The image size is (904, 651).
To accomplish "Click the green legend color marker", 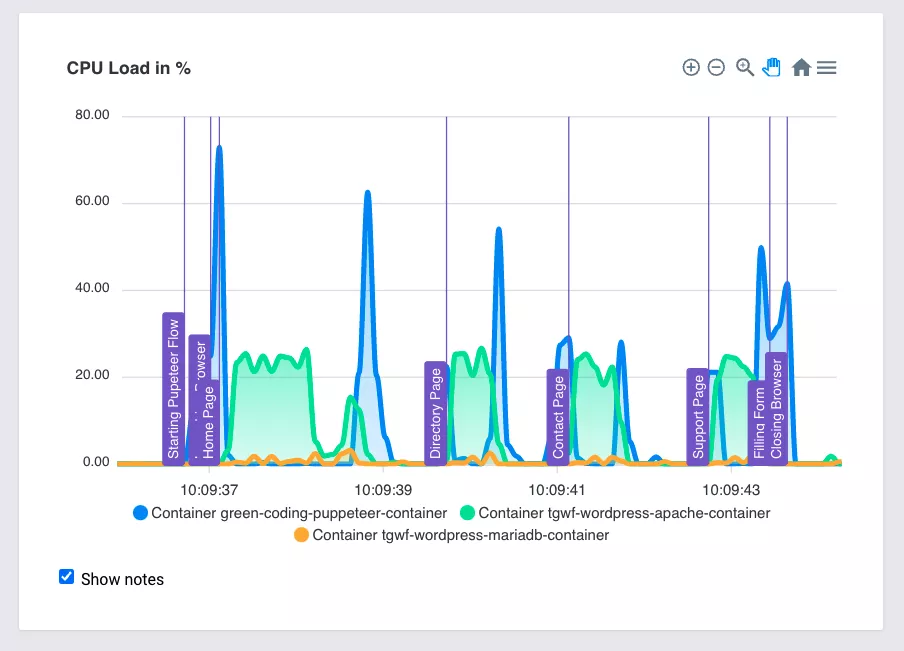I will 468,513.
